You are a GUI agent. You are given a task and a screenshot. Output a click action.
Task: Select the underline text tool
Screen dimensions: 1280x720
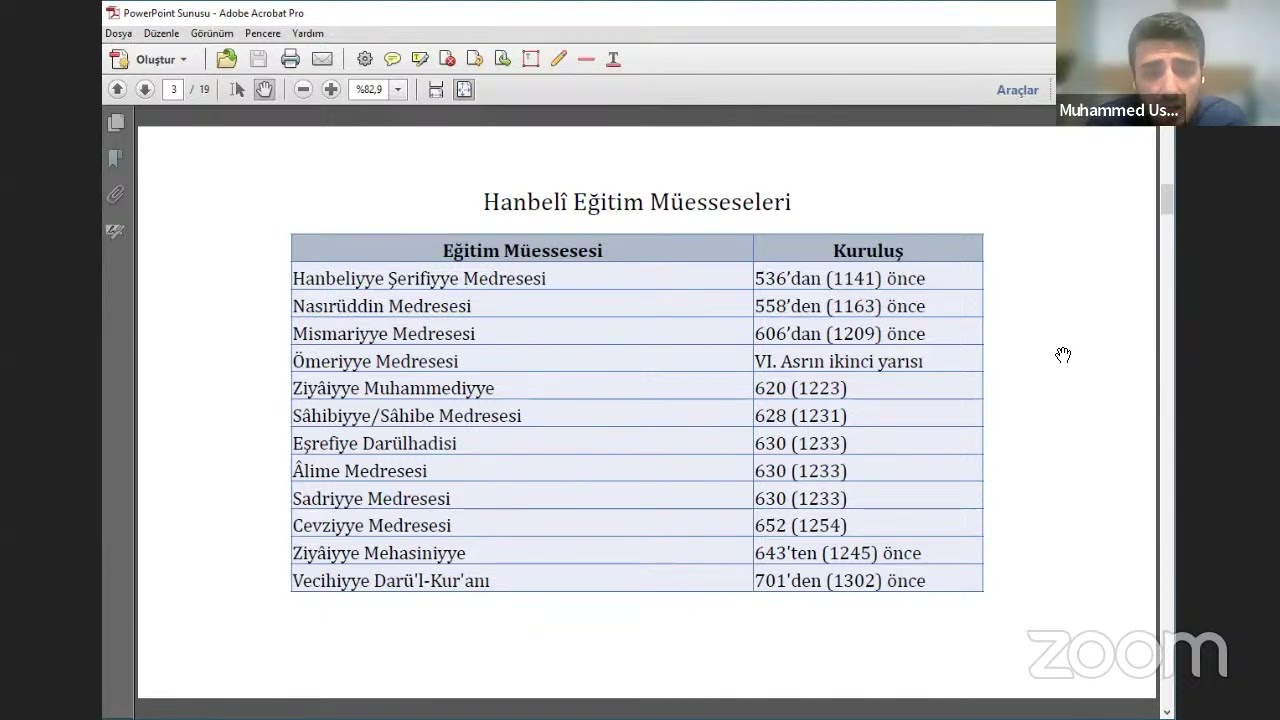(x=614, y=59)
